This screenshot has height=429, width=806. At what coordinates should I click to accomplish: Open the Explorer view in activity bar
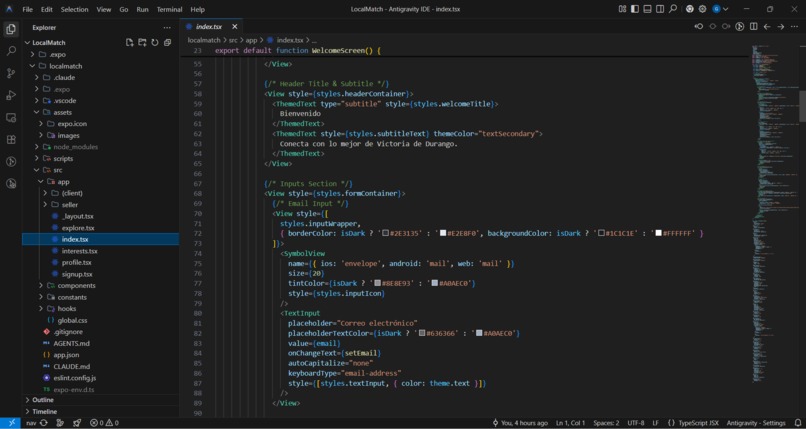tap(11, 29)
